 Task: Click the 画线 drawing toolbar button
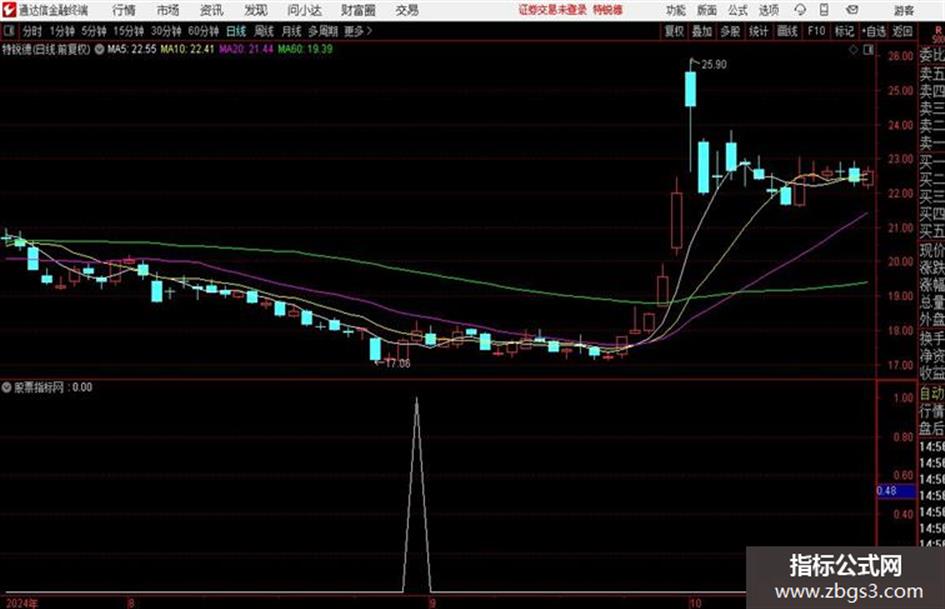coord(787,31)
